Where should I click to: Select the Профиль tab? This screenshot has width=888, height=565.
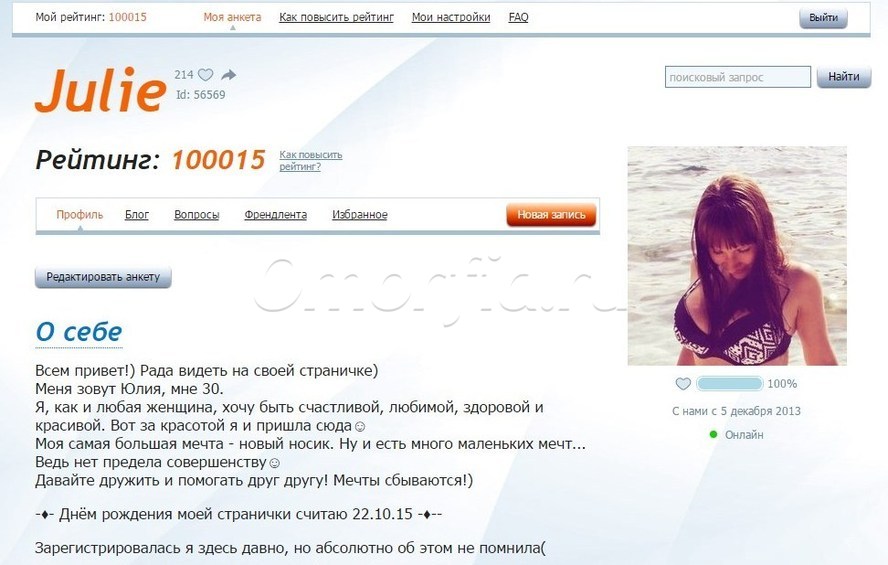click(x=80, y=215)
